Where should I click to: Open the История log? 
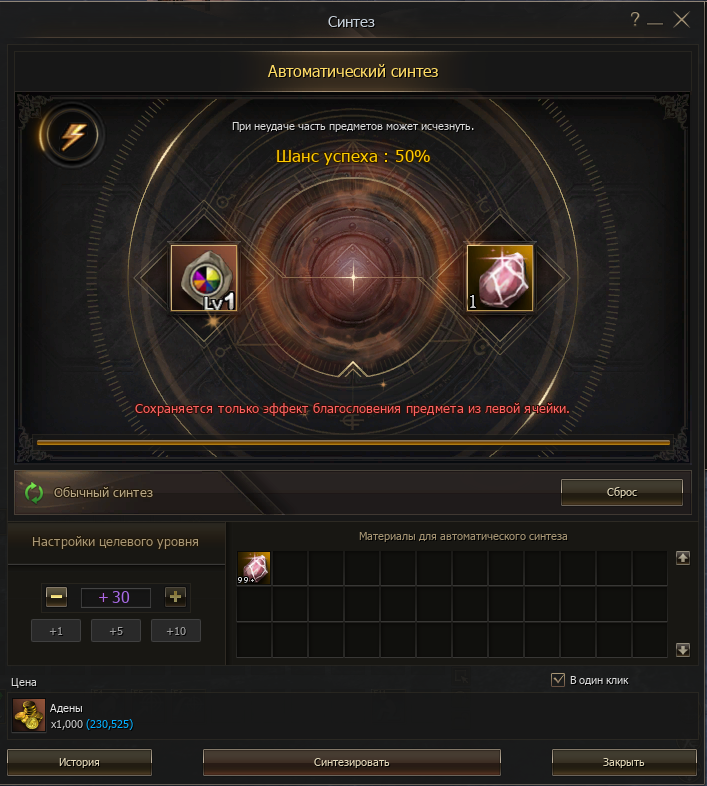coord(79,762)
